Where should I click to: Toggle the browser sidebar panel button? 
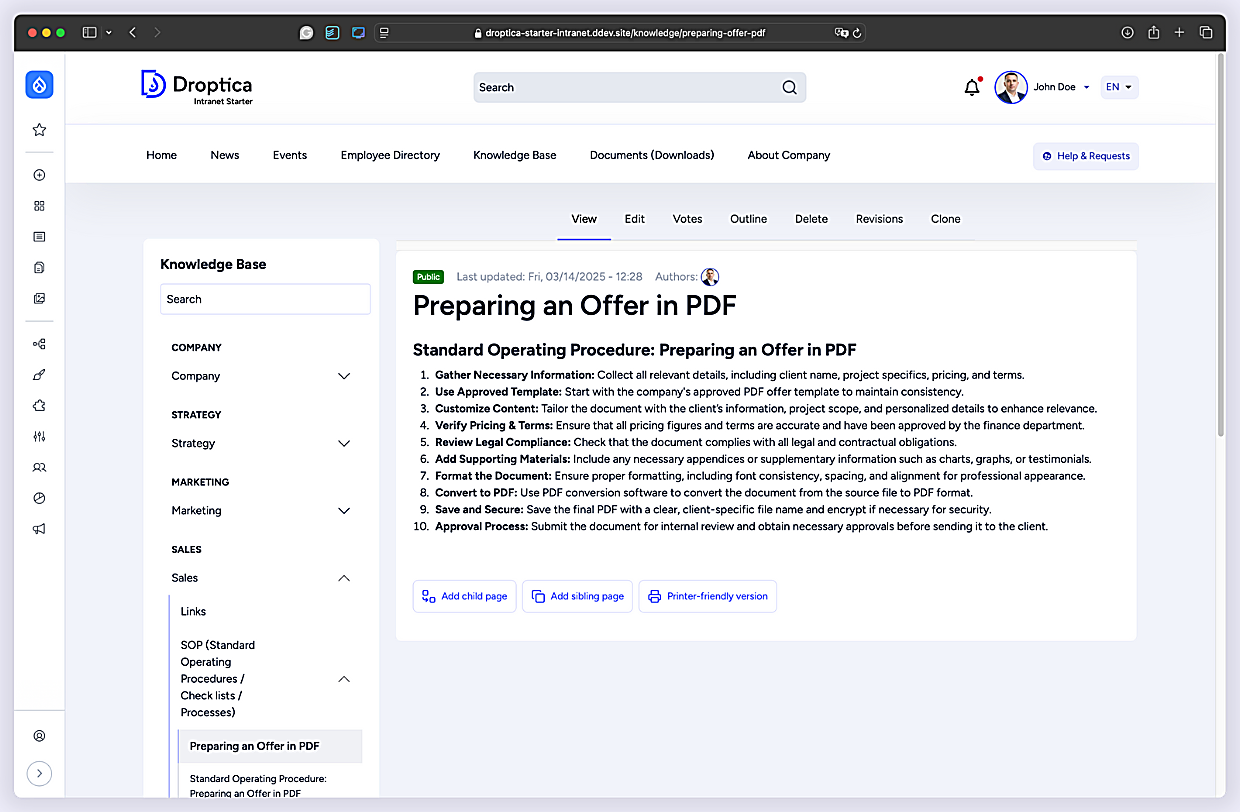pos(89,33)
